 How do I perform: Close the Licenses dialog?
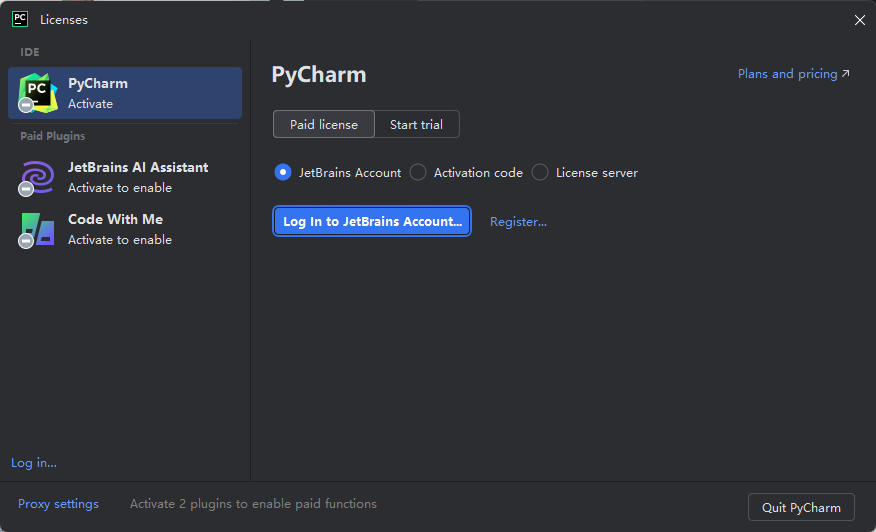[860, 20]
